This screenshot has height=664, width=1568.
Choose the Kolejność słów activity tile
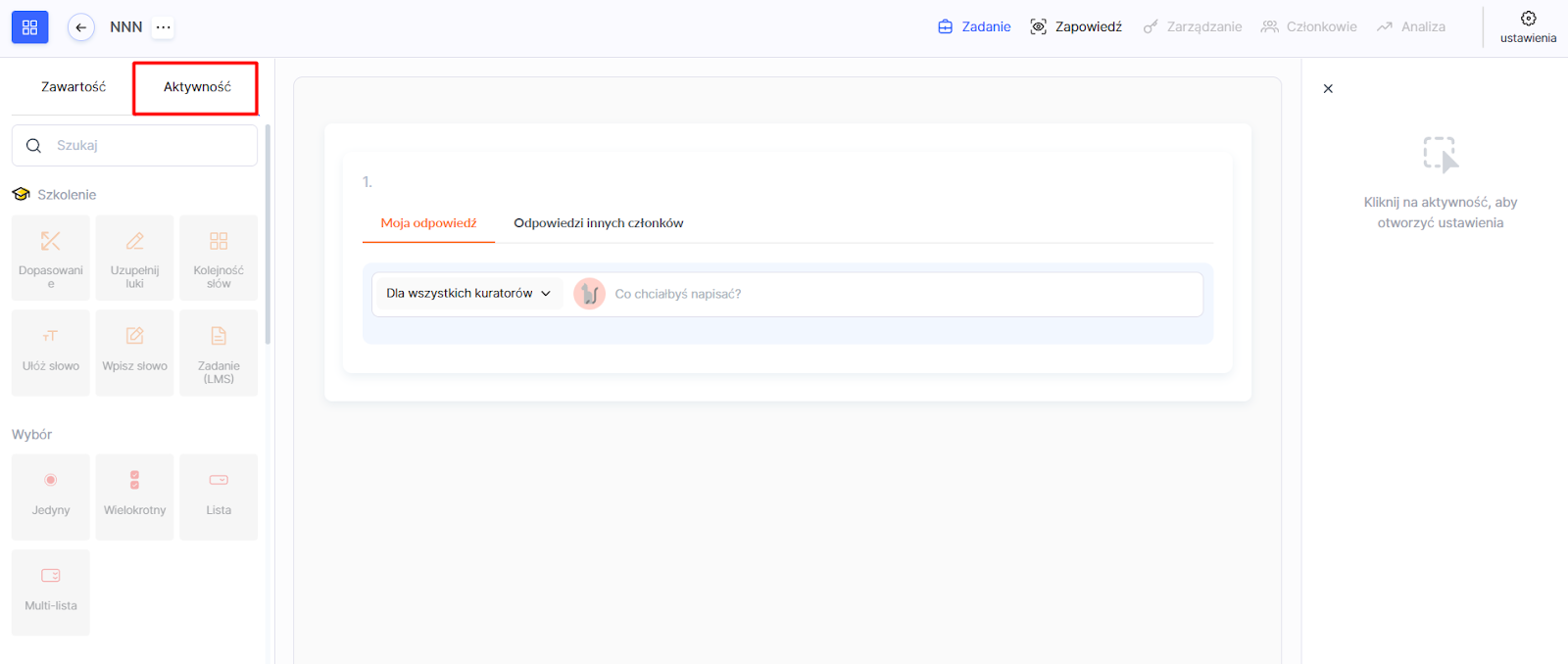219,258
